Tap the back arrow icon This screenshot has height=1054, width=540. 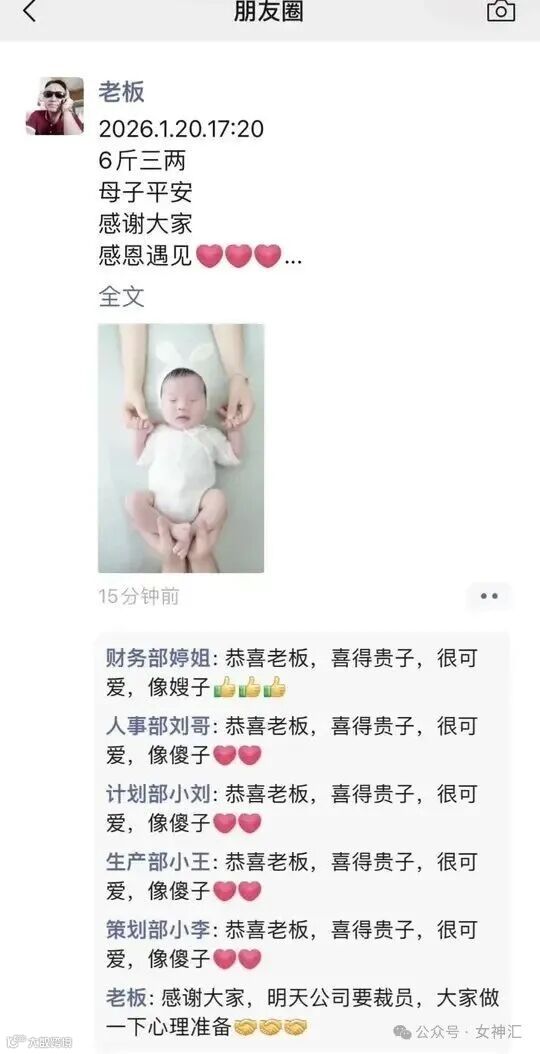pyautogui.click(x=30, y=11)
